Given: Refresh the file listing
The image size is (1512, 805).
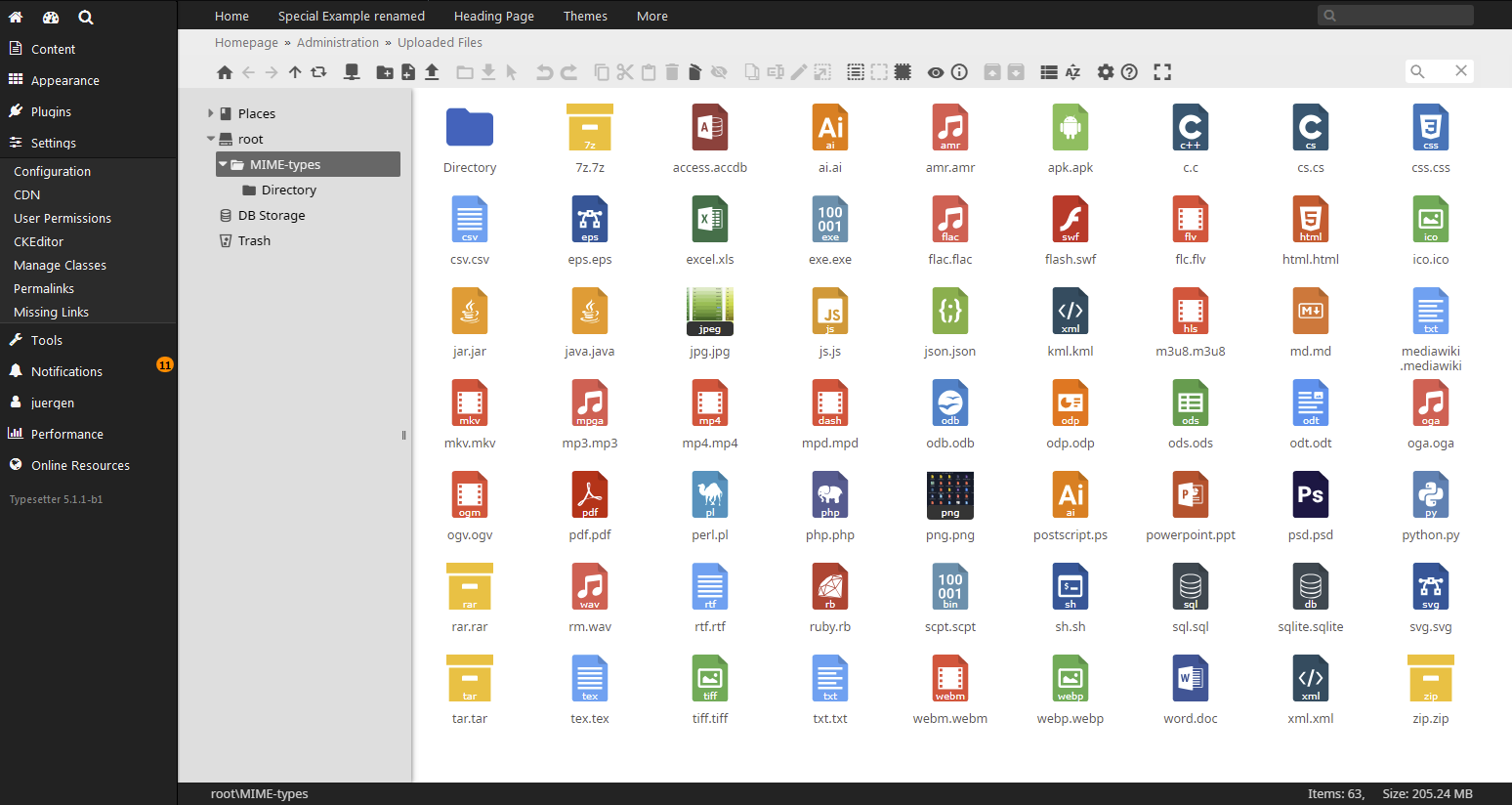Looking at the screenshot, I should pos(317,71).
